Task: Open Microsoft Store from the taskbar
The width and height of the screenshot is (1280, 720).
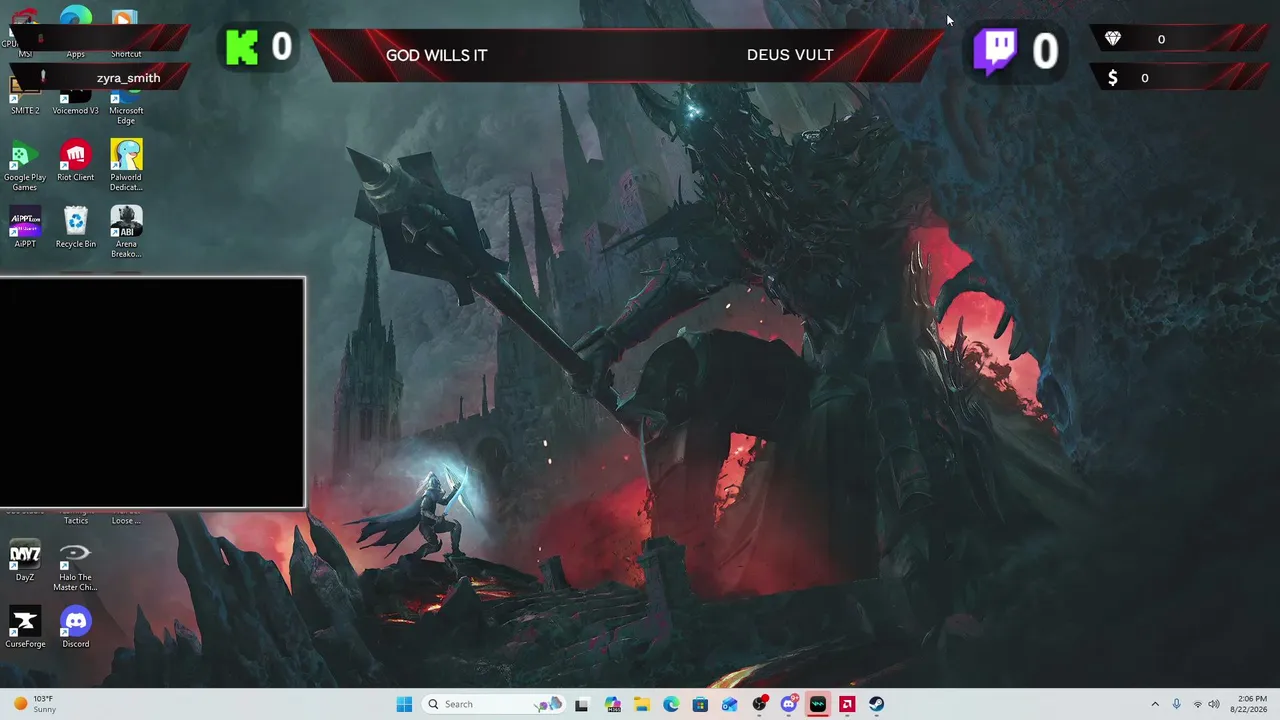Action: 700,704
